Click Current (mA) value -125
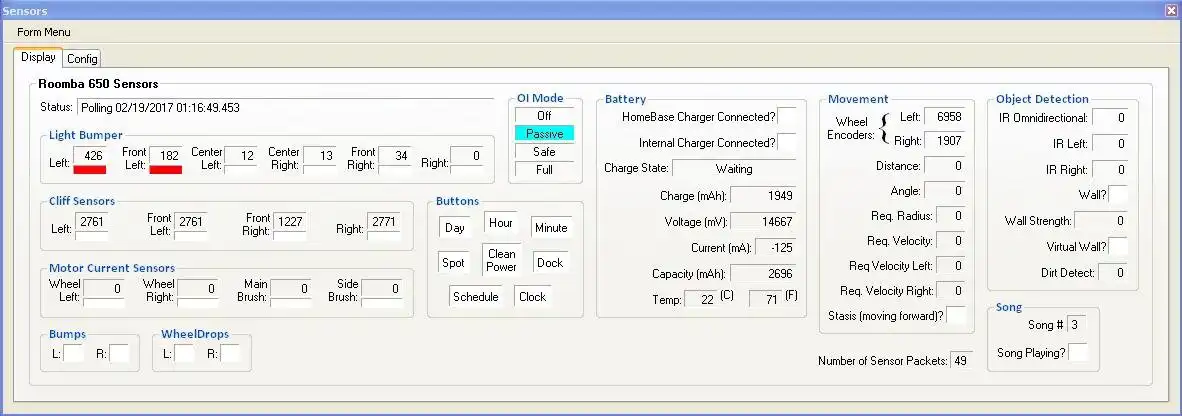1182x416 pixels. click(x=775, y=248)
